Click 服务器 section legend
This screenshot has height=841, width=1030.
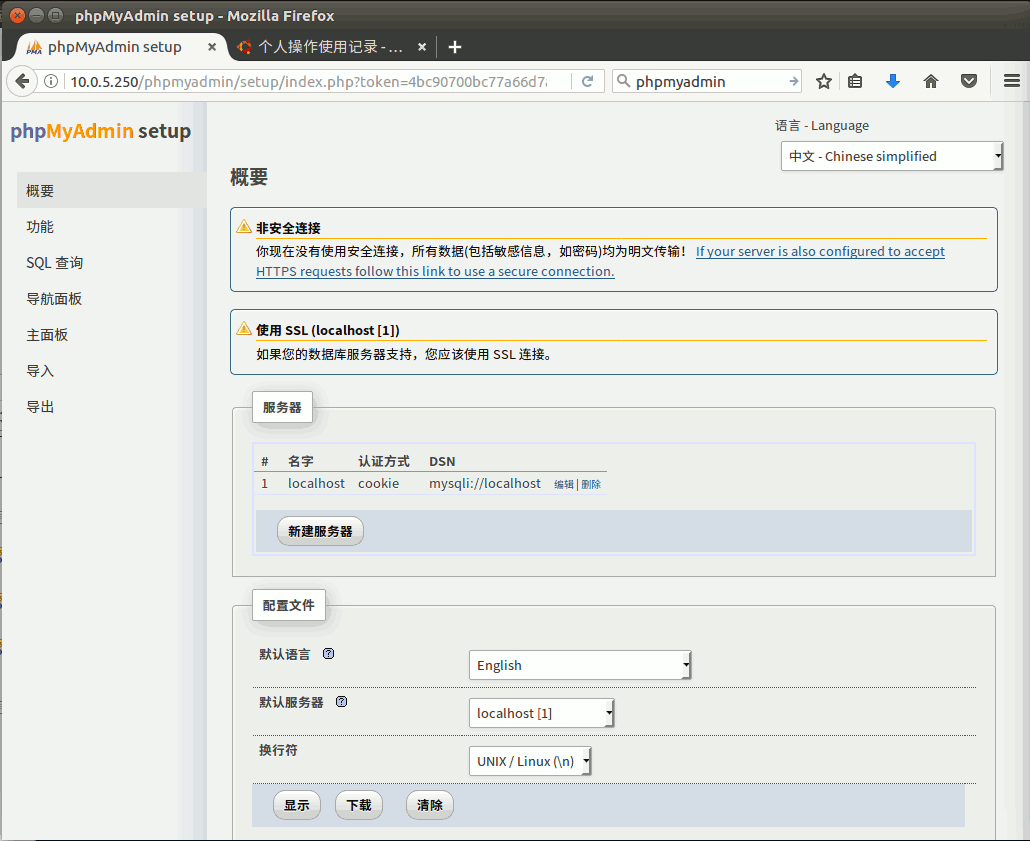point(282,407)
